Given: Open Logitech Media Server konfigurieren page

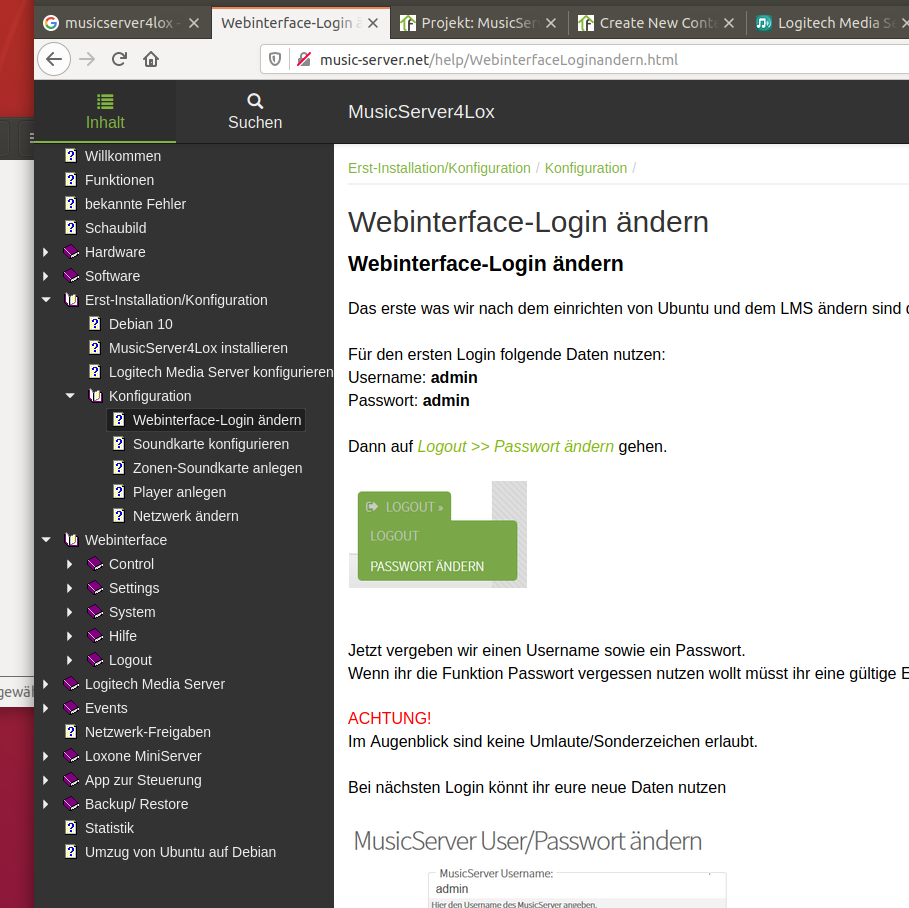Looking at the screenshot, I should click(221, 372).
